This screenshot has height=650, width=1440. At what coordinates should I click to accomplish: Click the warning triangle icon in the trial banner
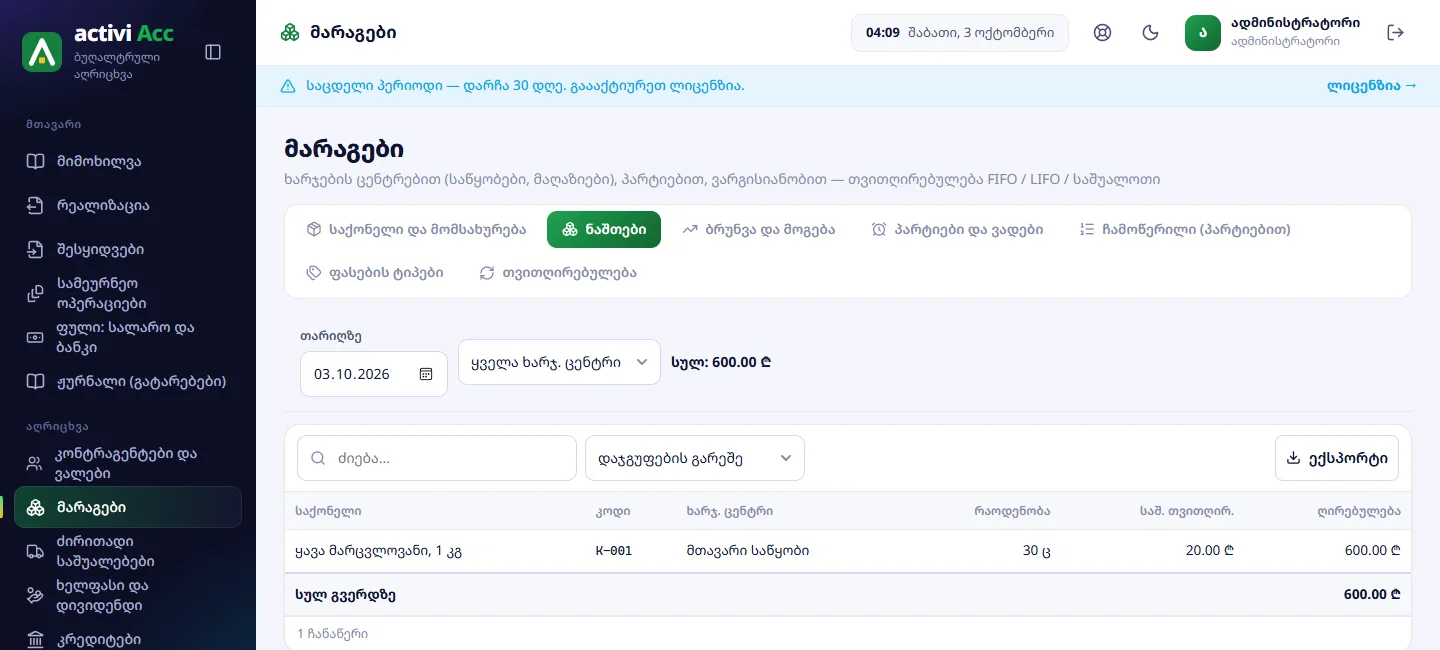tap(288, 86)
